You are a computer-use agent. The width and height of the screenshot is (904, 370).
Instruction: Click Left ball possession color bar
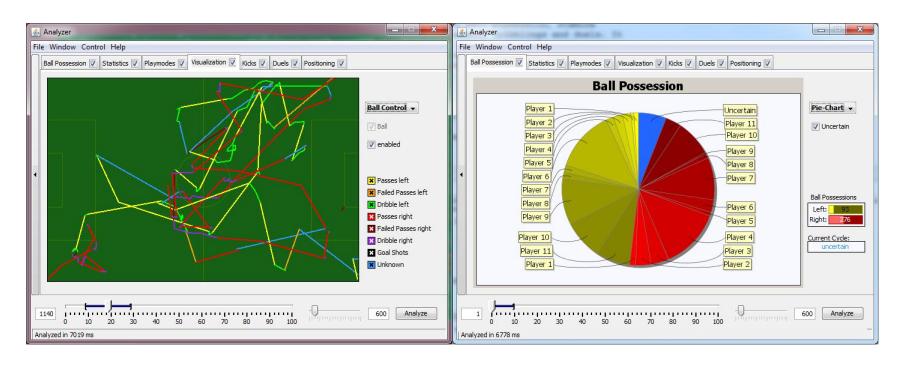coord(846,209)
